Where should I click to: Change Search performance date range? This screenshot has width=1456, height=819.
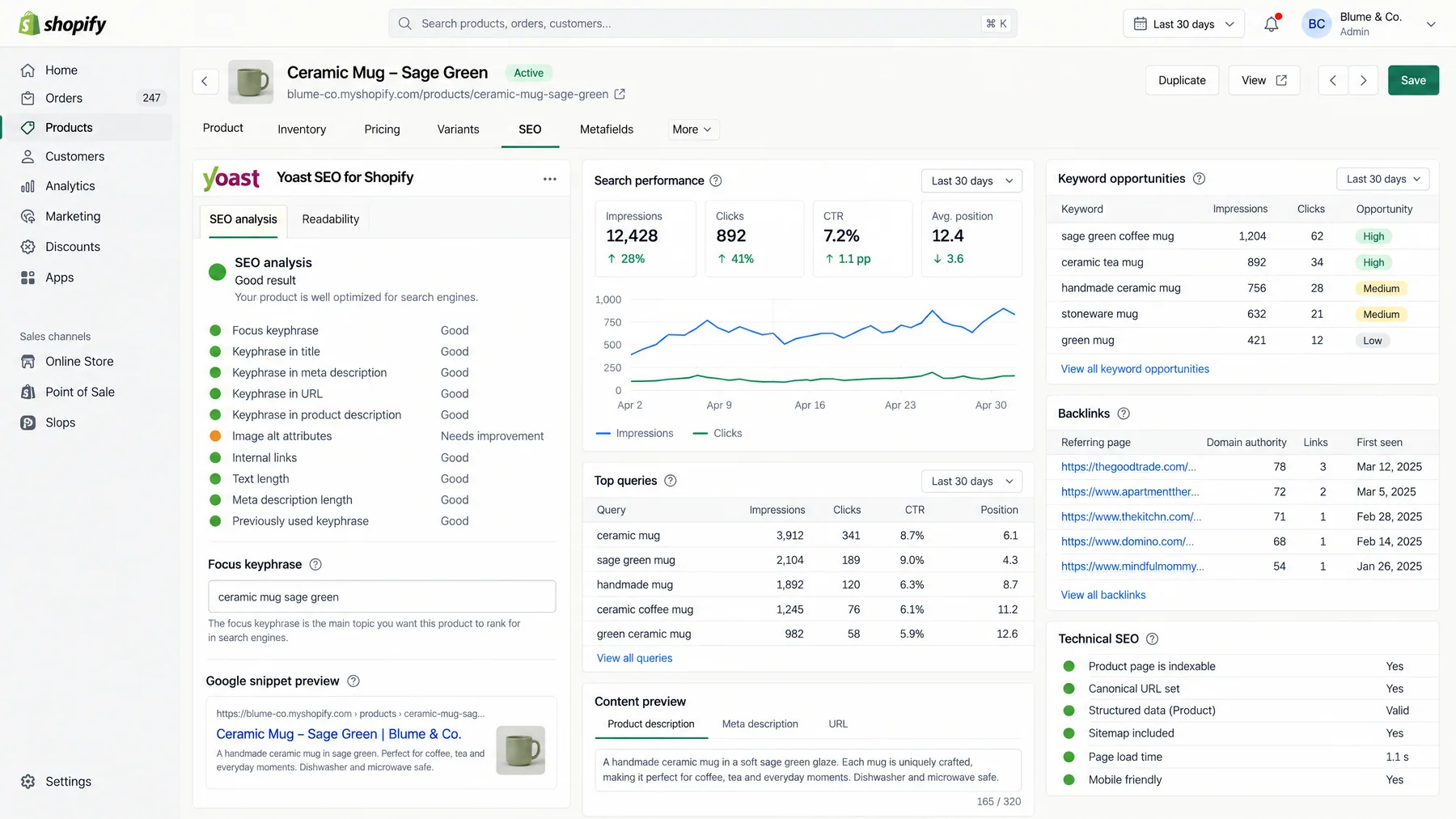(x=971, y=181)
